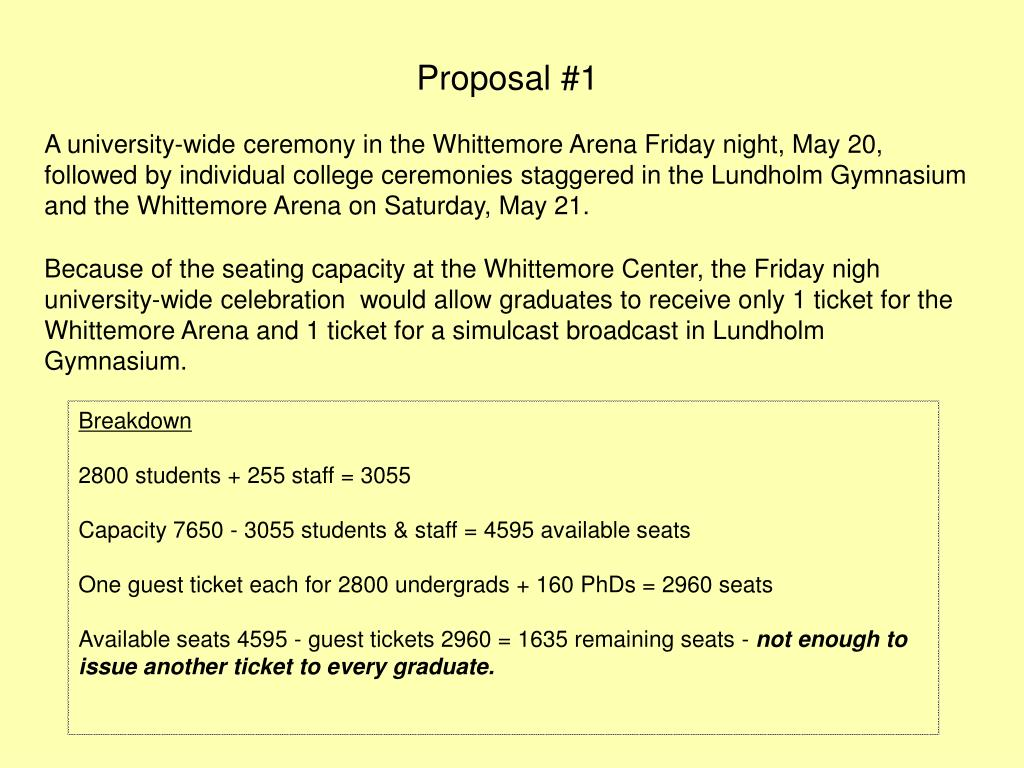Click '160 PhDs' in the breakdown box
This screenshot has height=768, width=1024.
pyautogui.click(x=586, y=584)
